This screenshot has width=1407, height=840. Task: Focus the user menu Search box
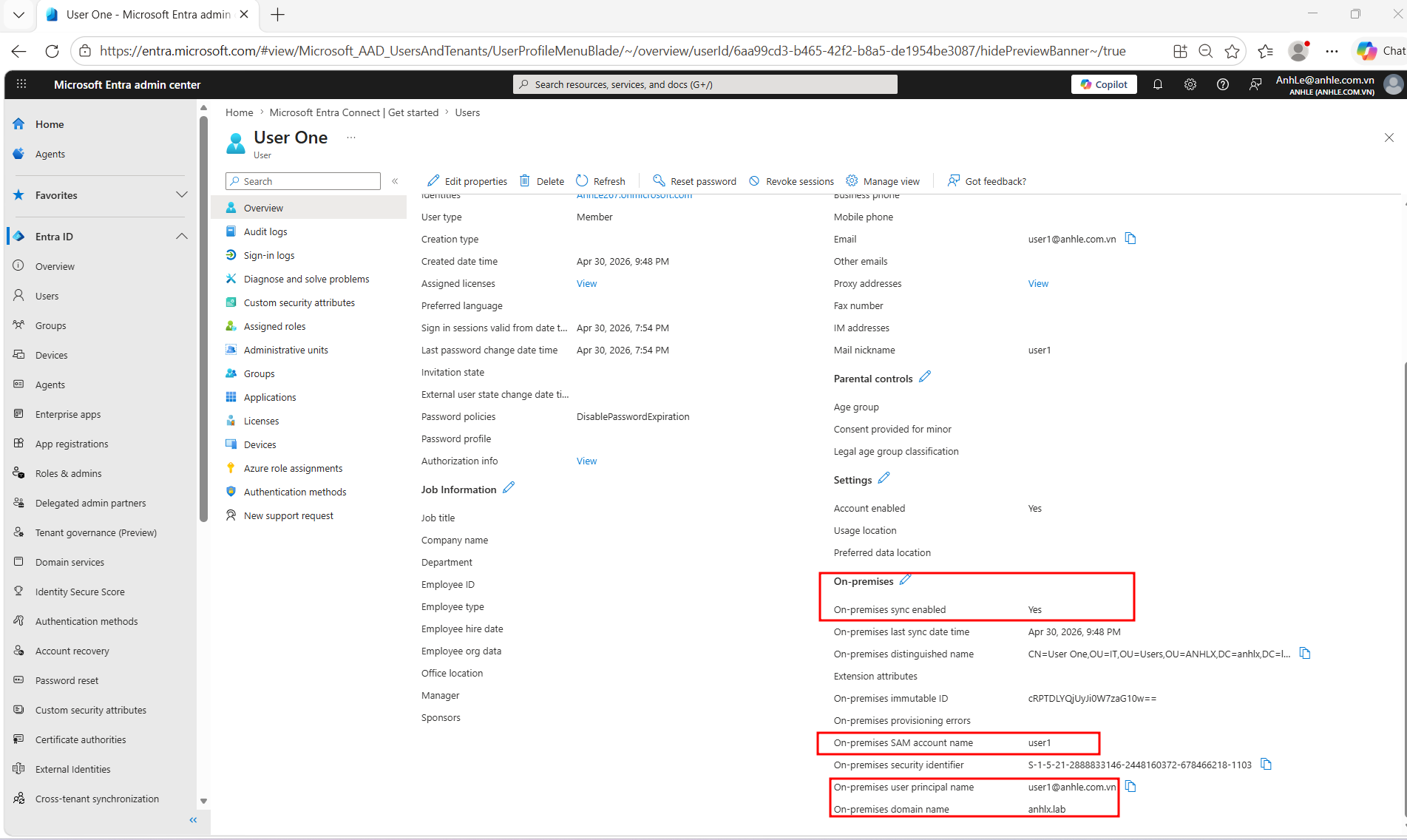pyautogui.click(x=303, y=181)
